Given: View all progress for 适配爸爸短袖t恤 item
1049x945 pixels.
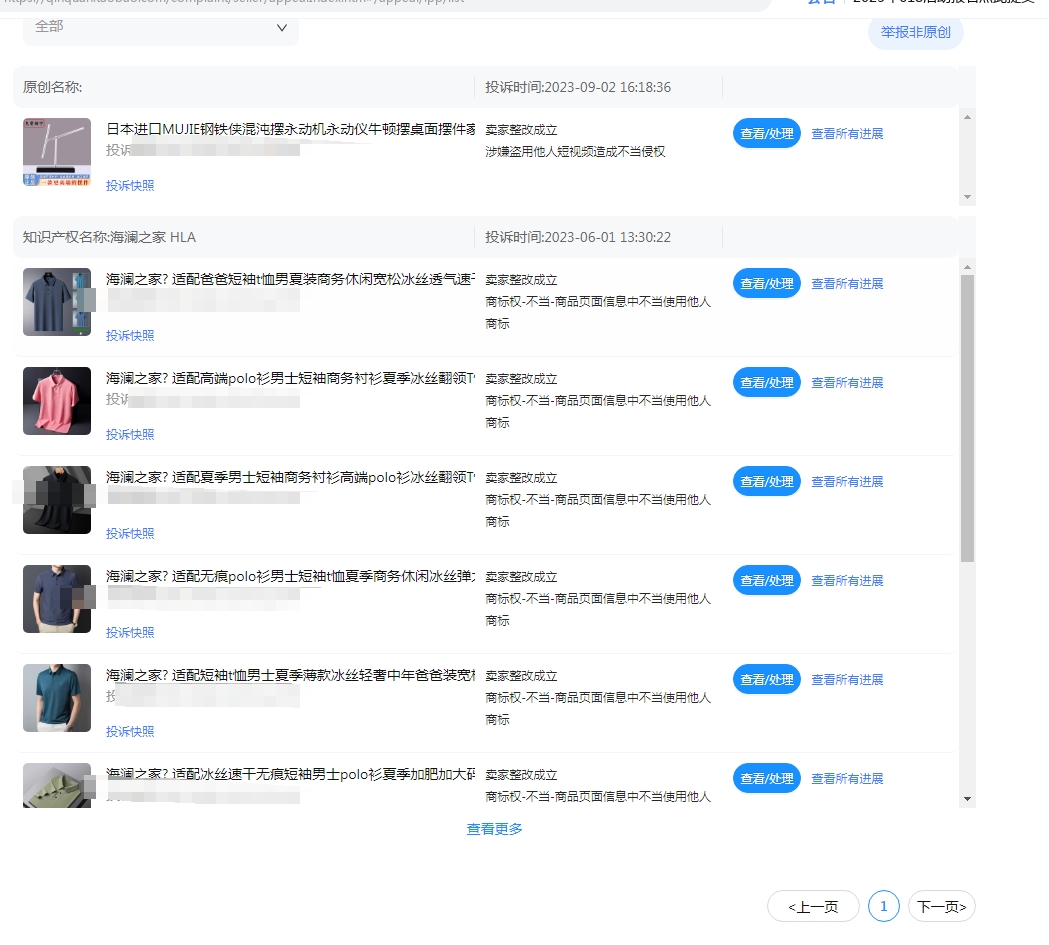Looking at the screenshot, I should pos(847,284).
